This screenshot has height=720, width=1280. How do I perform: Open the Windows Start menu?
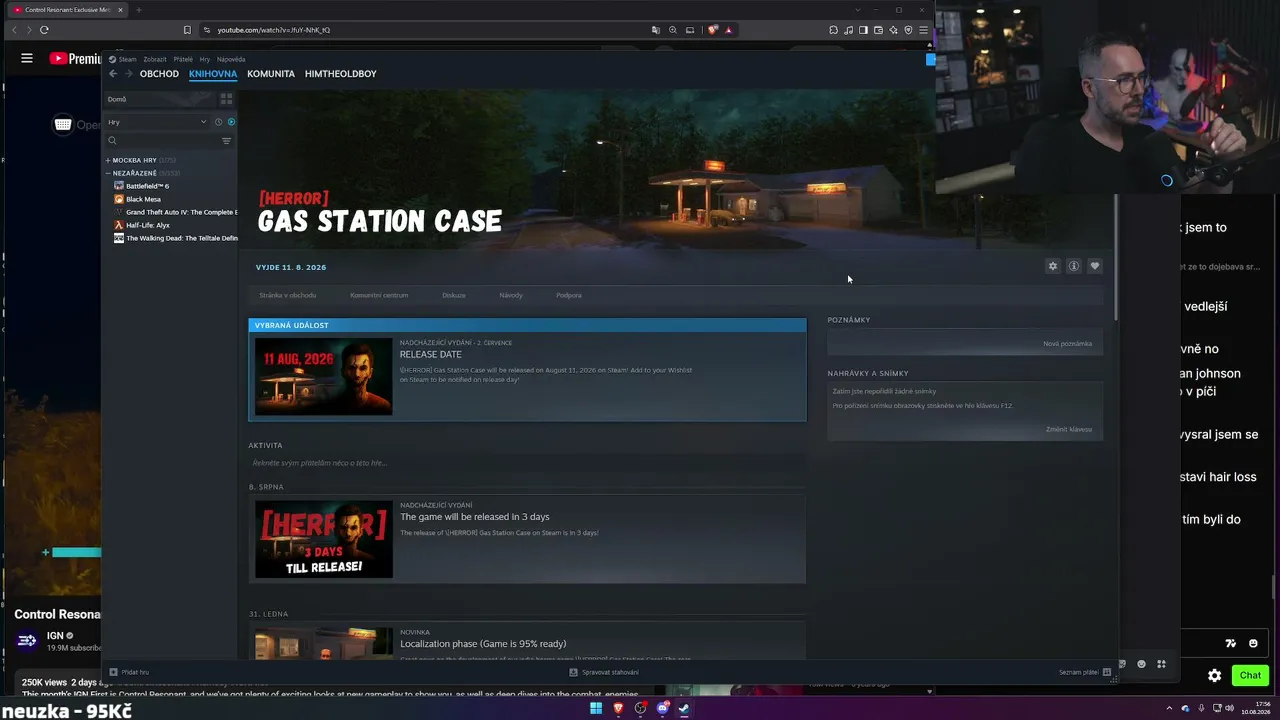click(596, 708)
